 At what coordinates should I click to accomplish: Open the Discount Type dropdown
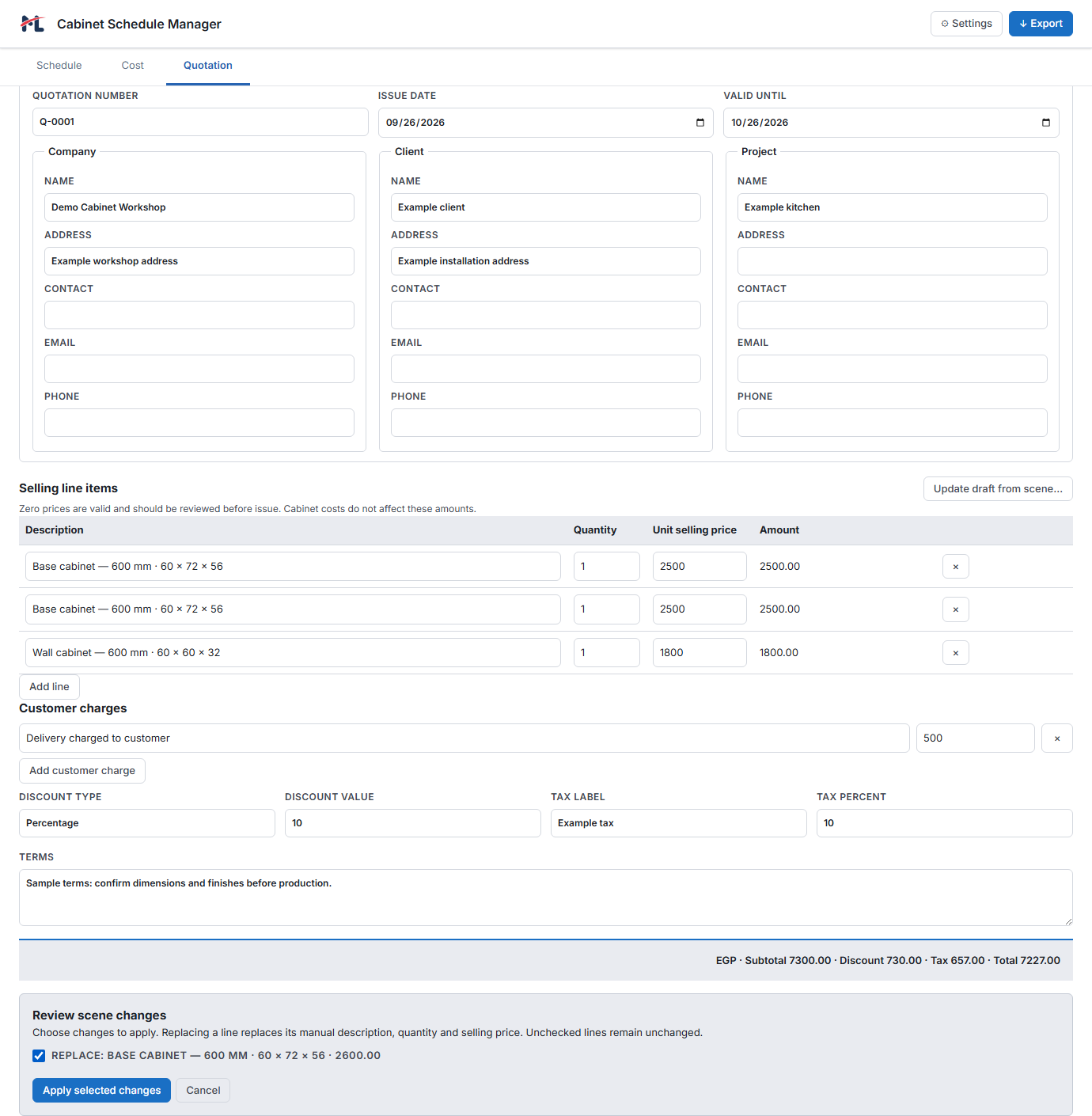point(147,823)
